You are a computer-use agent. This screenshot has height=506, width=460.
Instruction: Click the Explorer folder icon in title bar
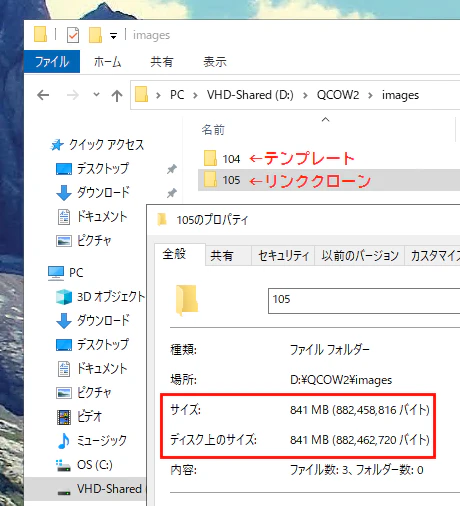coord(40,35)
